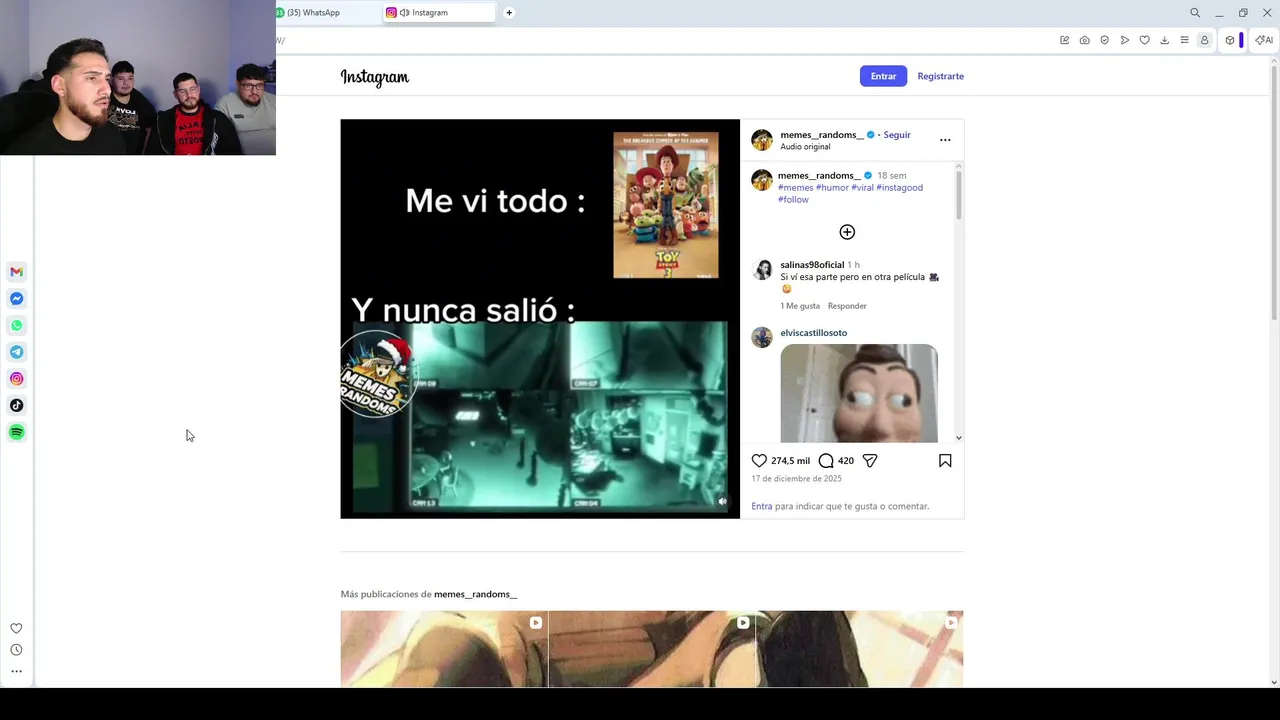Click the Entrar login button
The image size is (1280, 720).
coord(883,76)
